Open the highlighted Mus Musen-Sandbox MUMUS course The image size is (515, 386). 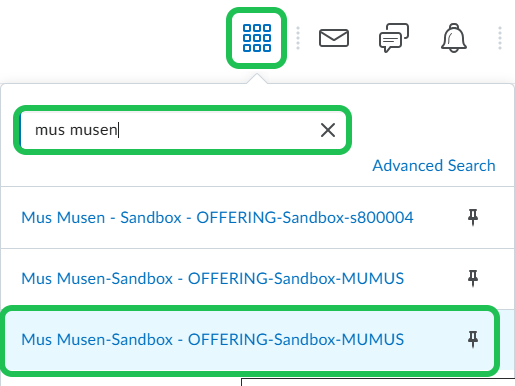pos(213,340)
